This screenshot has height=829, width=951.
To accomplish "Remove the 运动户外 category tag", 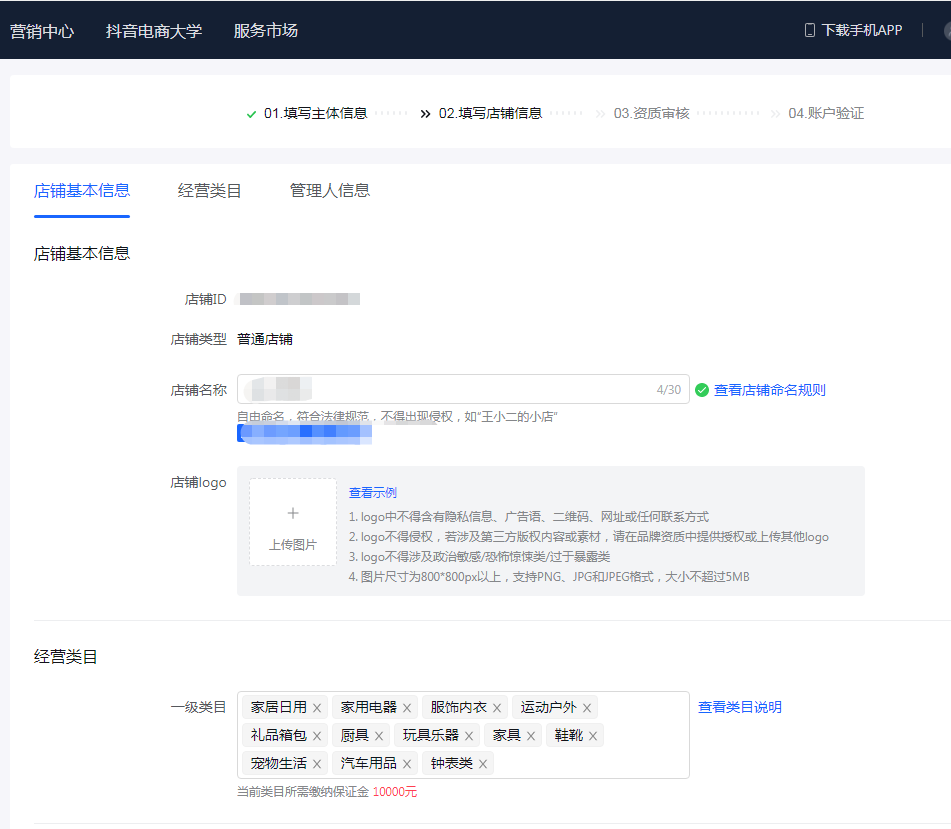I will coord(587,708).
